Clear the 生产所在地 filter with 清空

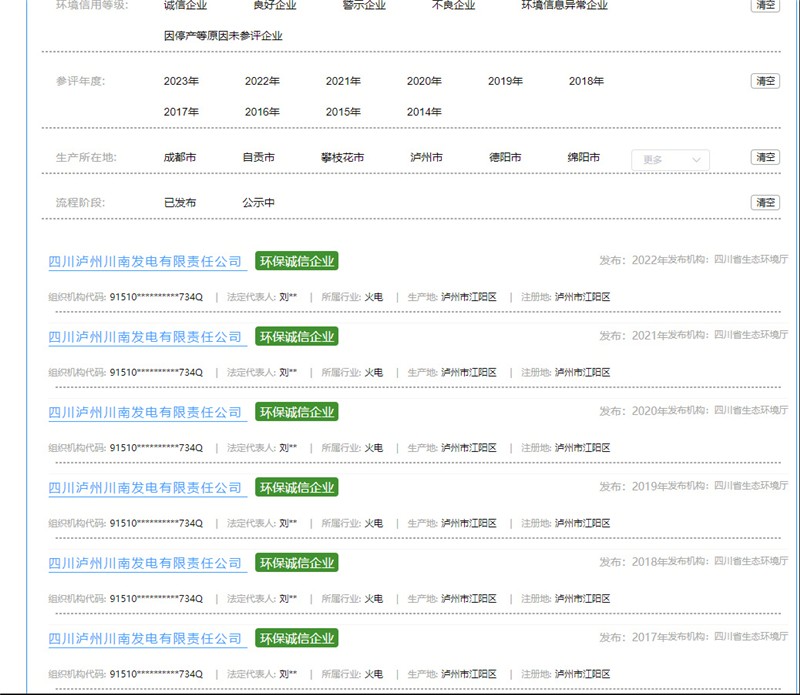pyautogui.click(x=765, y=157)
